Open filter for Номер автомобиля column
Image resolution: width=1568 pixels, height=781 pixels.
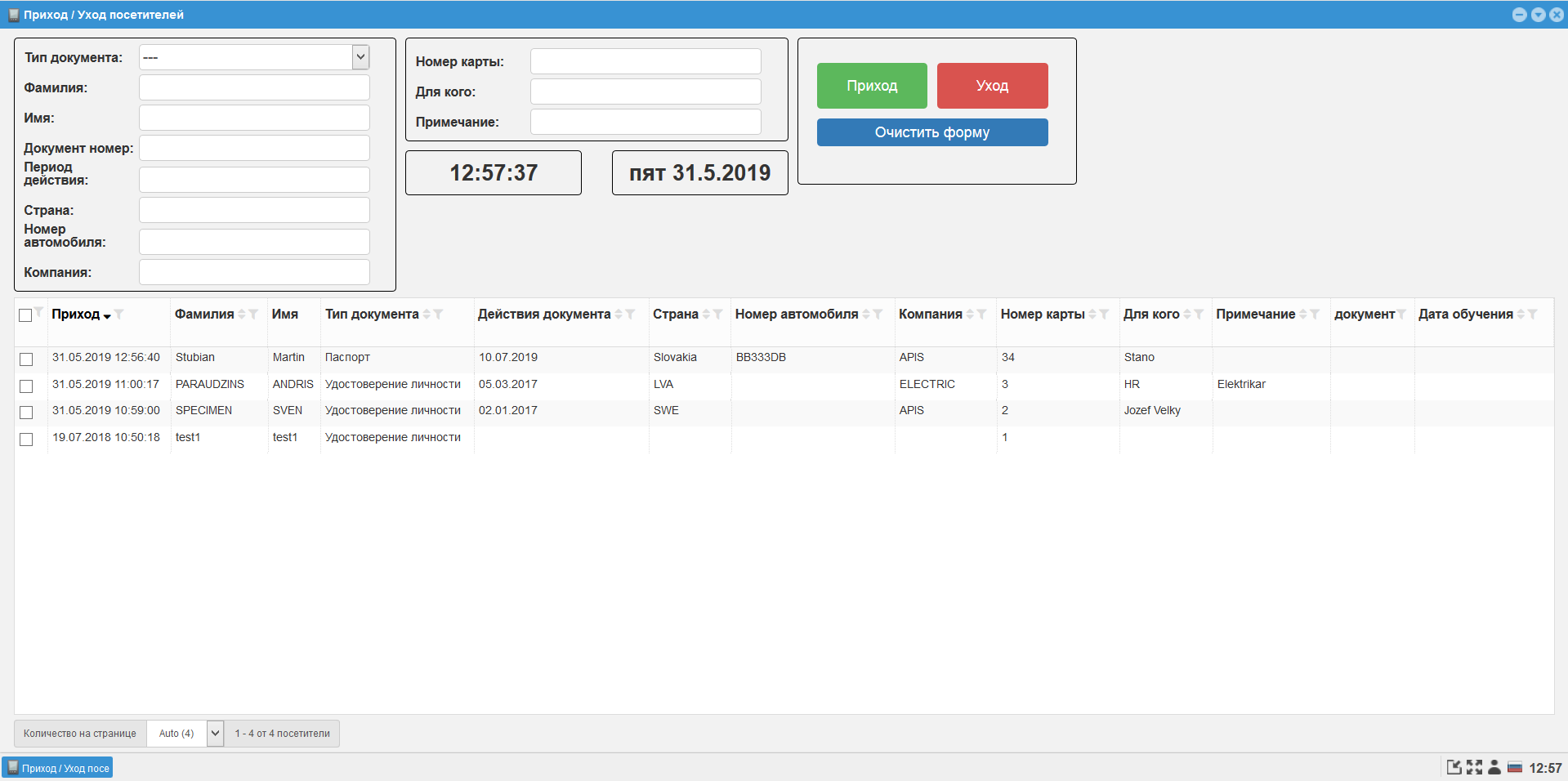[878, 315]
